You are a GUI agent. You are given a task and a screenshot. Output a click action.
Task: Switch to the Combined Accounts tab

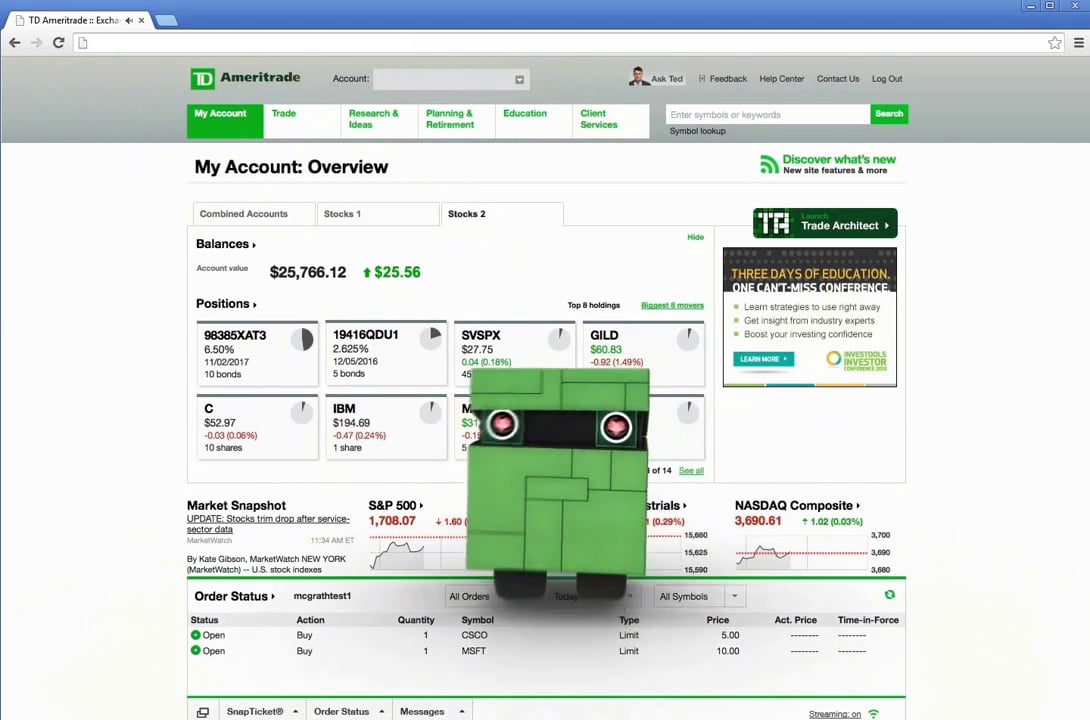pyautogui.click(x=254, y=214)
